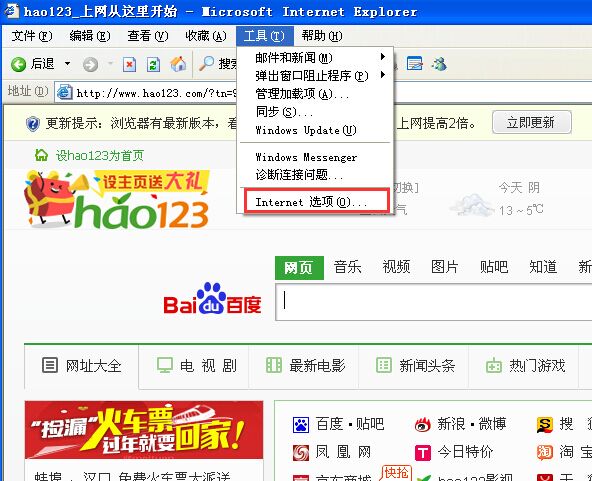The height and width of the screenshot is (481, 592).
Task: Click the Baidu Tieba paw icon
Action: click(x=301, y=425)
